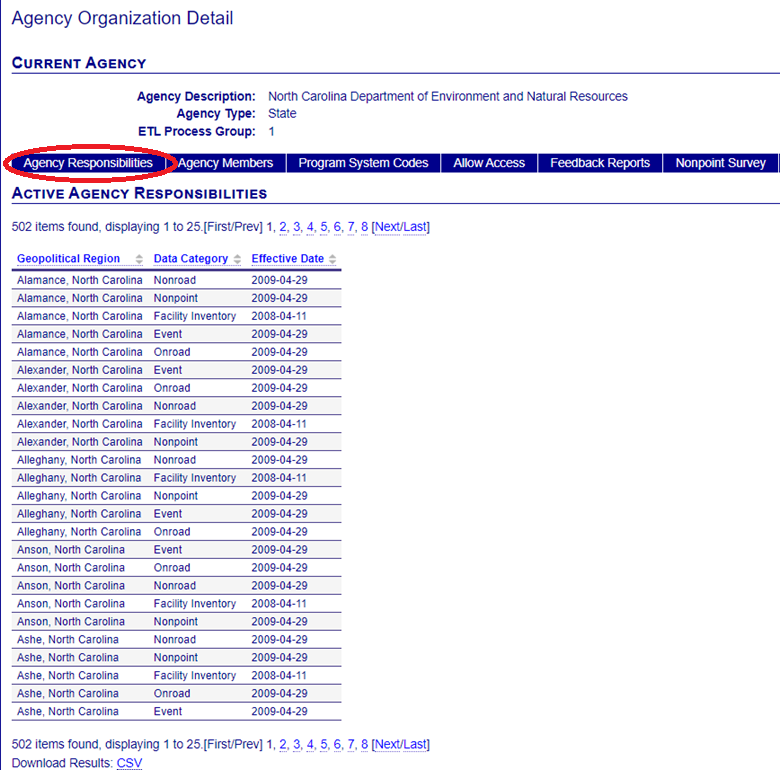Click 2008-04-11 date in Alamance row
This screenshot has height=770, width=780.
tap(279, 316)
